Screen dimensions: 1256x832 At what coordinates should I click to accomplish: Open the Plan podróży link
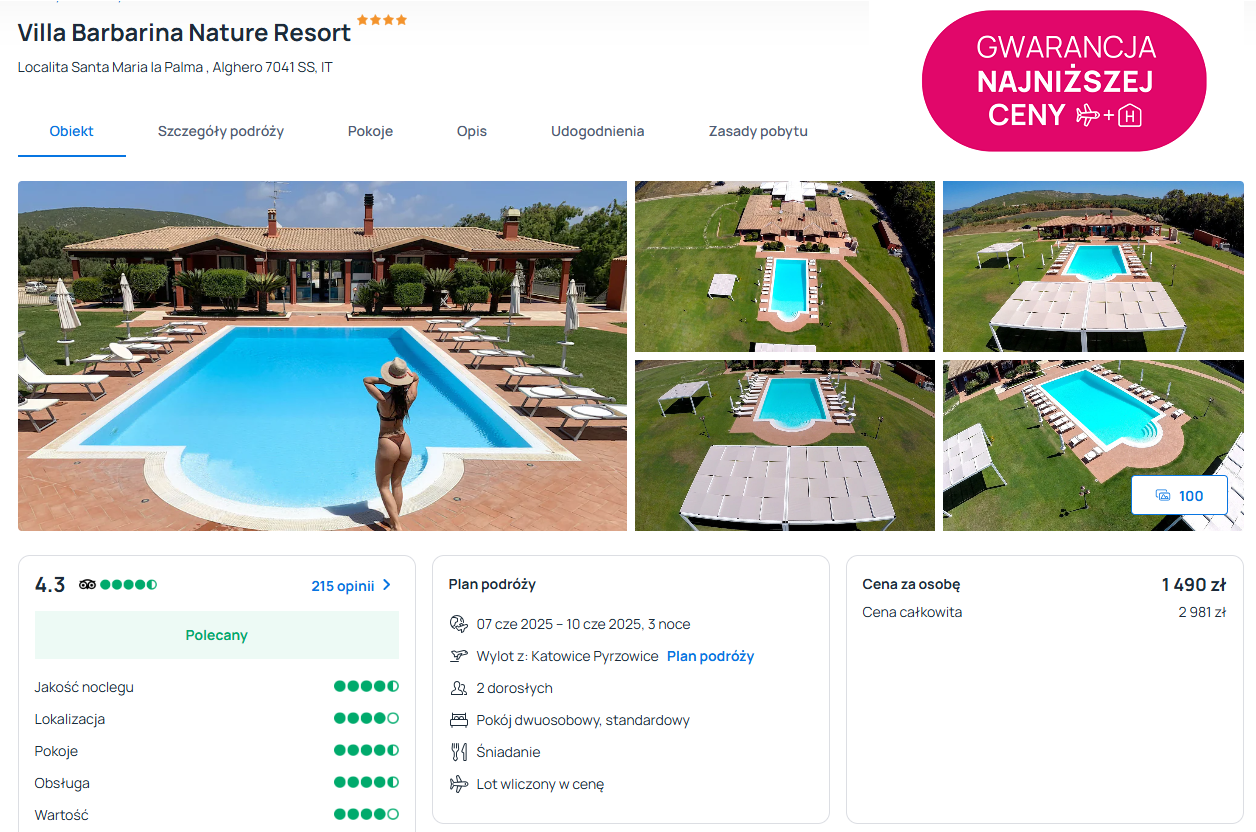point(710,656)
